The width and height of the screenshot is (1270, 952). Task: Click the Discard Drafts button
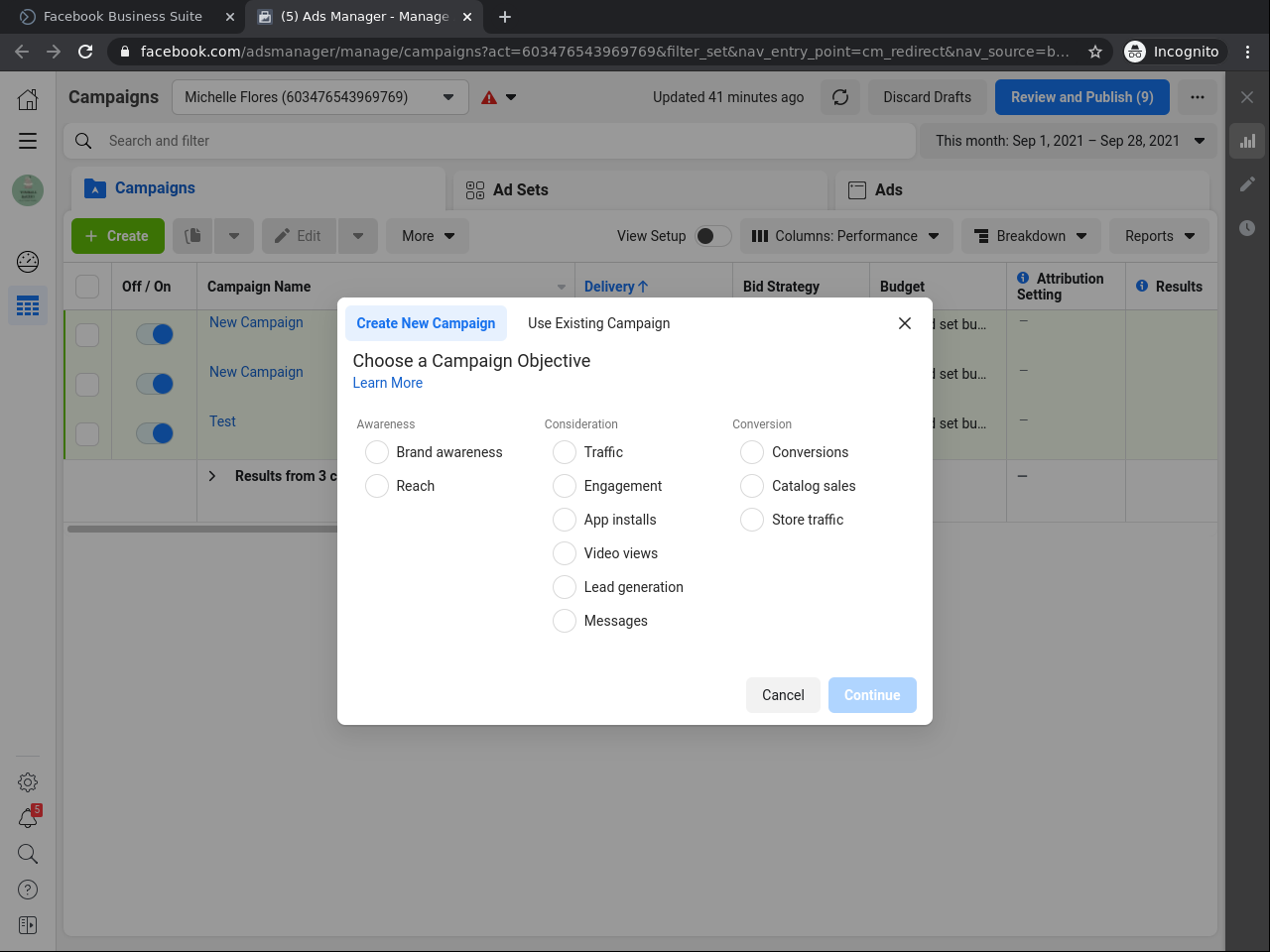(928, 97)
